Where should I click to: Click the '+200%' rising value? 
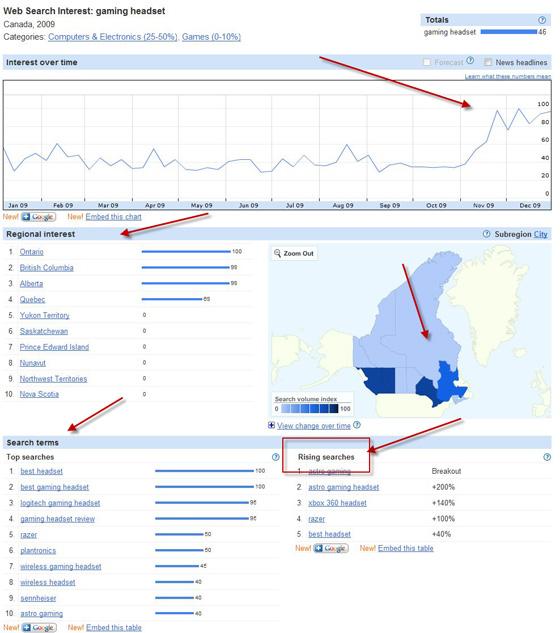tap(443, 487)
